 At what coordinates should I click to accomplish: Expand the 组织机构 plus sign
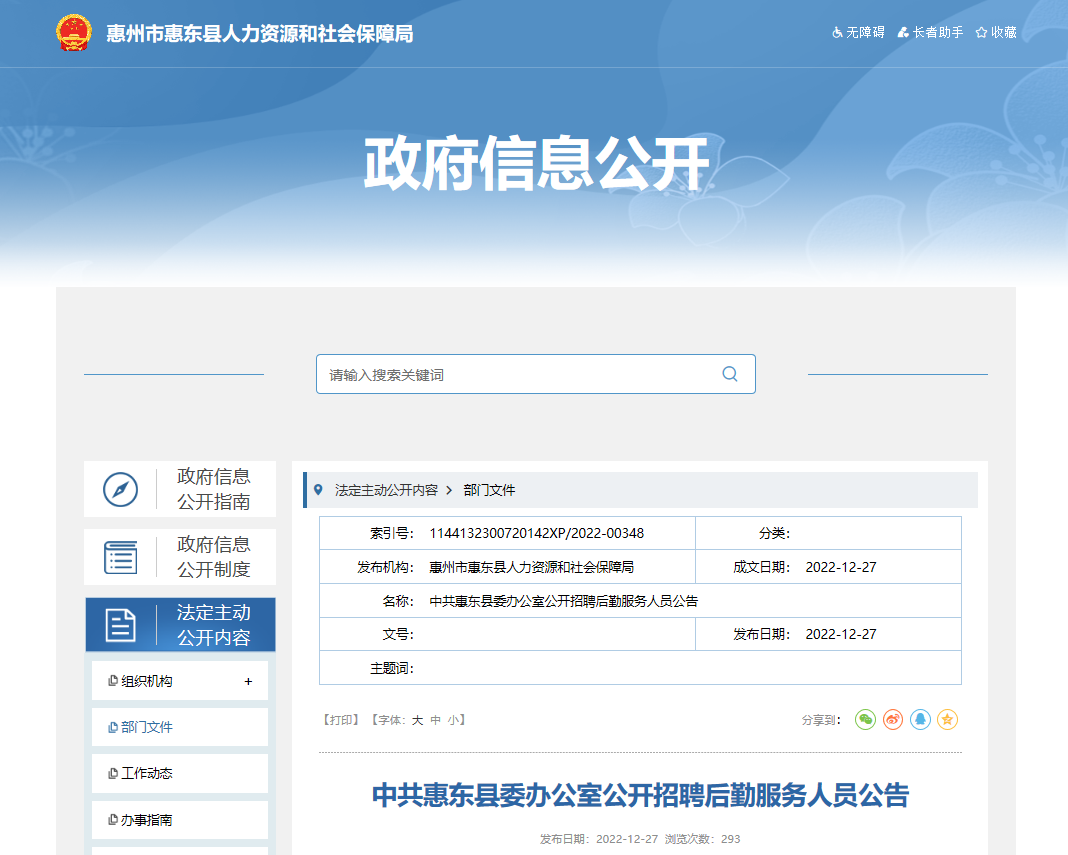pyautogui.click(x=248, y=682)
